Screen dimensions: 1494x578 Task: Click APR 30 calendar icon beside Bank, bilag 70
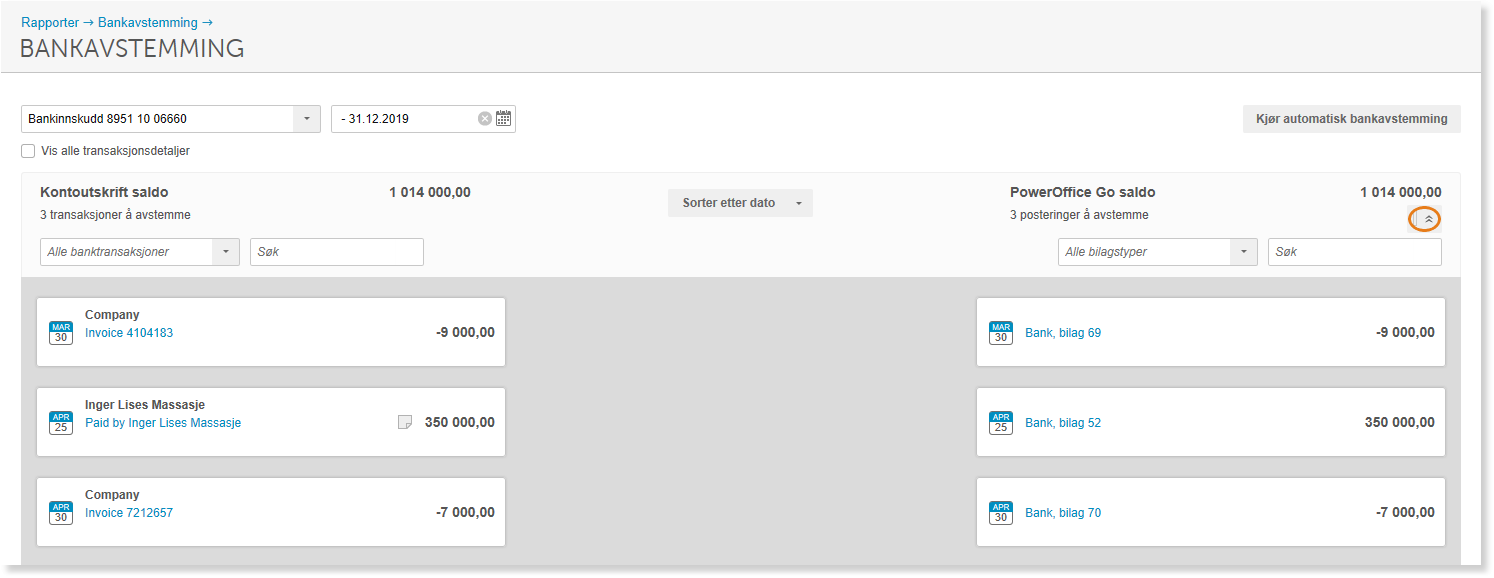point(1001,513)
